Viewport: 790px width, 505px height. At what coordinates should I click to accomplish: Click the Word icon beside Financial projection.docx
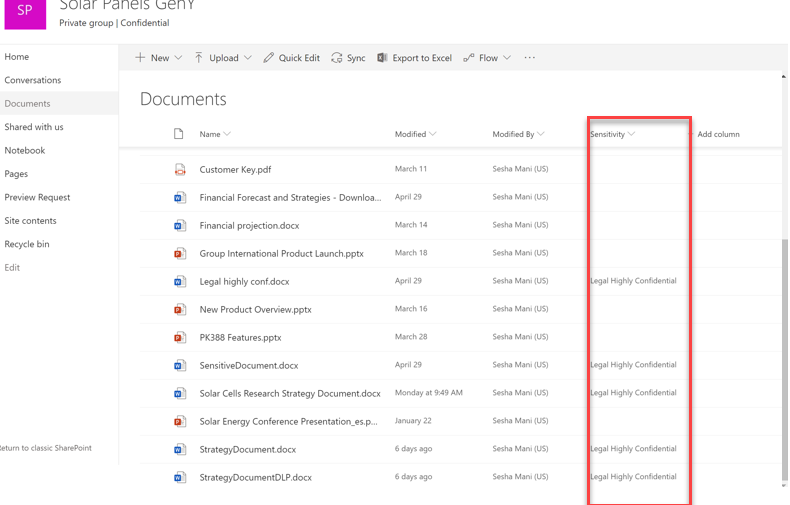click(180, 226)
